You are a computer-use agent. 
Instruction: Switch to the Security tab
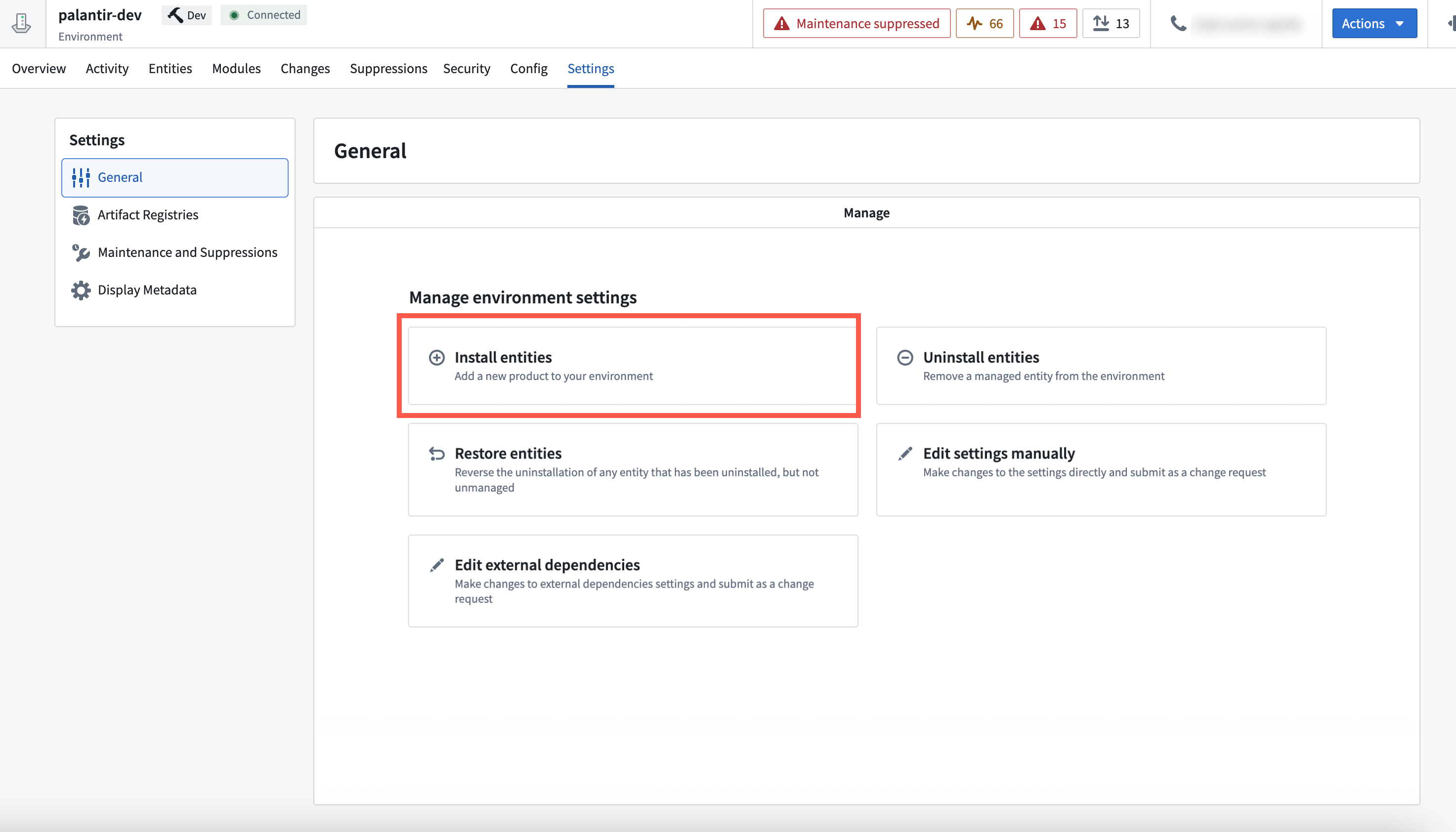(467, 68)
